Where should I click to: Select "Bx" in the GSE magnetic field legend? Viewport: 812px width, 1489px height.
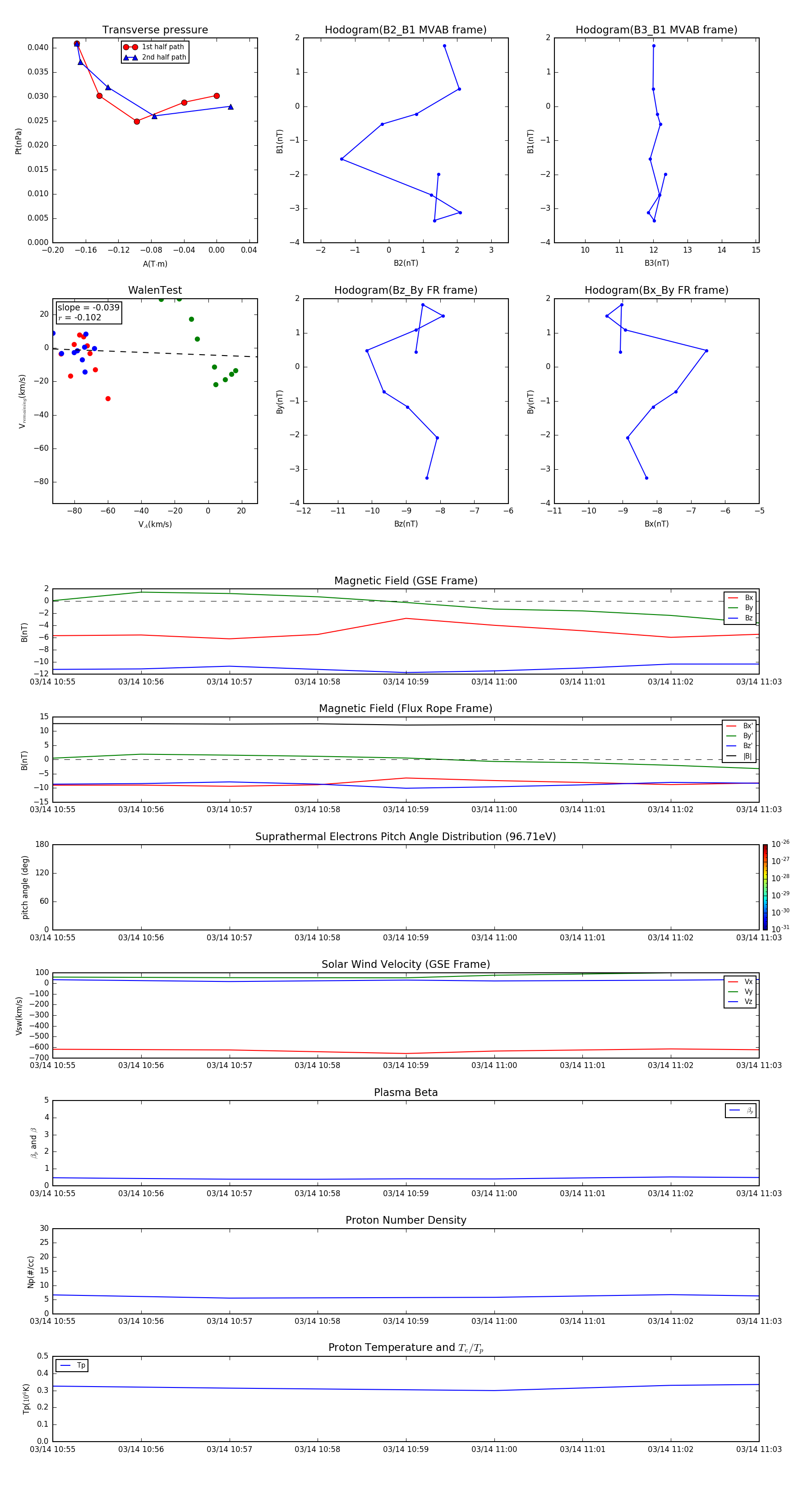(x=740, y=598)
